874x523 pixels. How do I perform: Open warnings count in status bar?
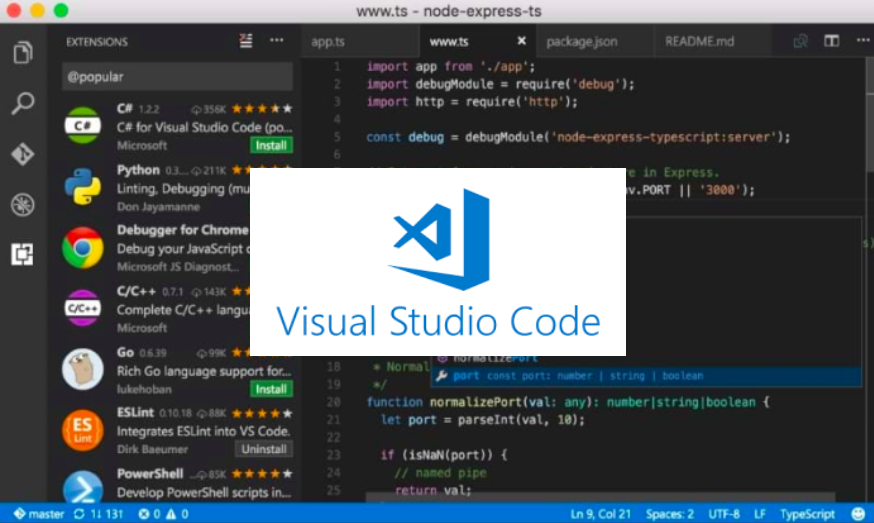point(177,514)
